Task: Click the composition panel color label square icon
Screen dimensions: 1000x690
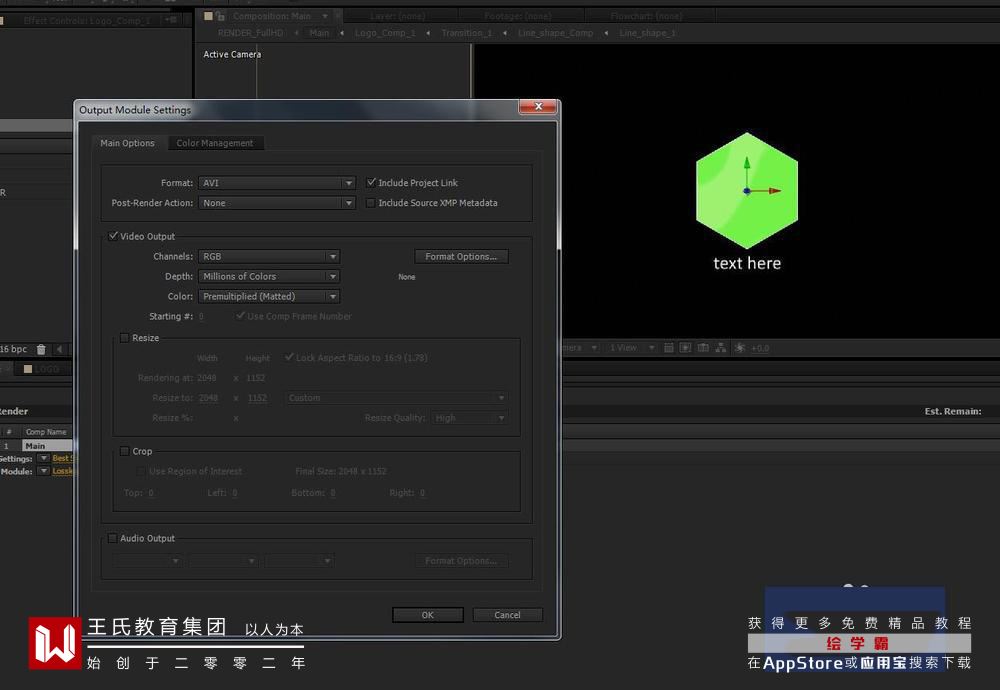Action: [x=208, y=16]
